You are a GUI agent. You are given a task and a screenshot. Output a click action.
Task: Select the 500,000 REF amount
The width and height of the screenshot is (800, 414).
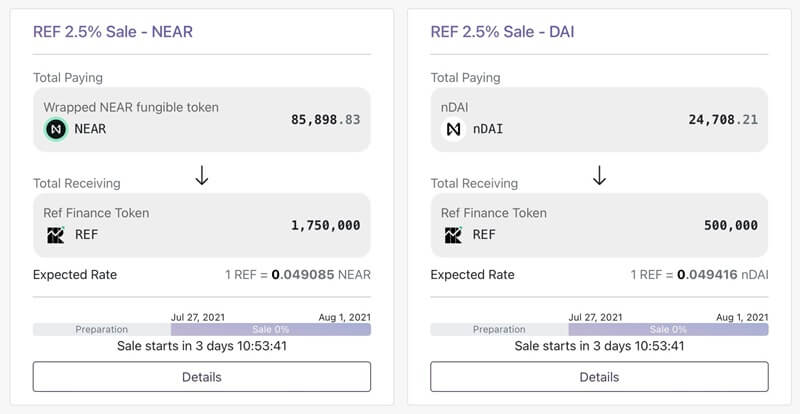pyautogui.click(x=731, y=225)
